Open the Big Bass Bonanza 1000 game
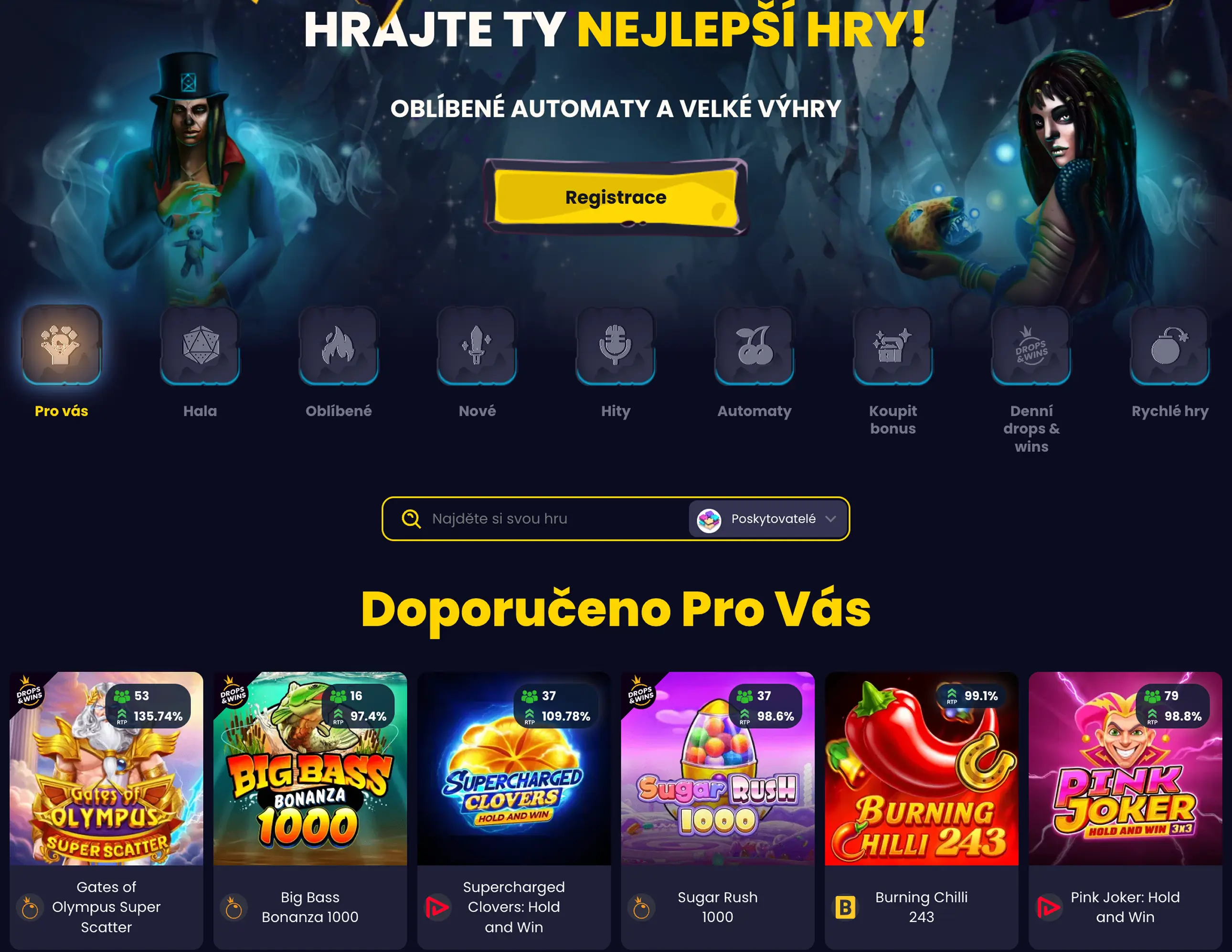The width and height of the screenshot is (1232, 952). 310,768
